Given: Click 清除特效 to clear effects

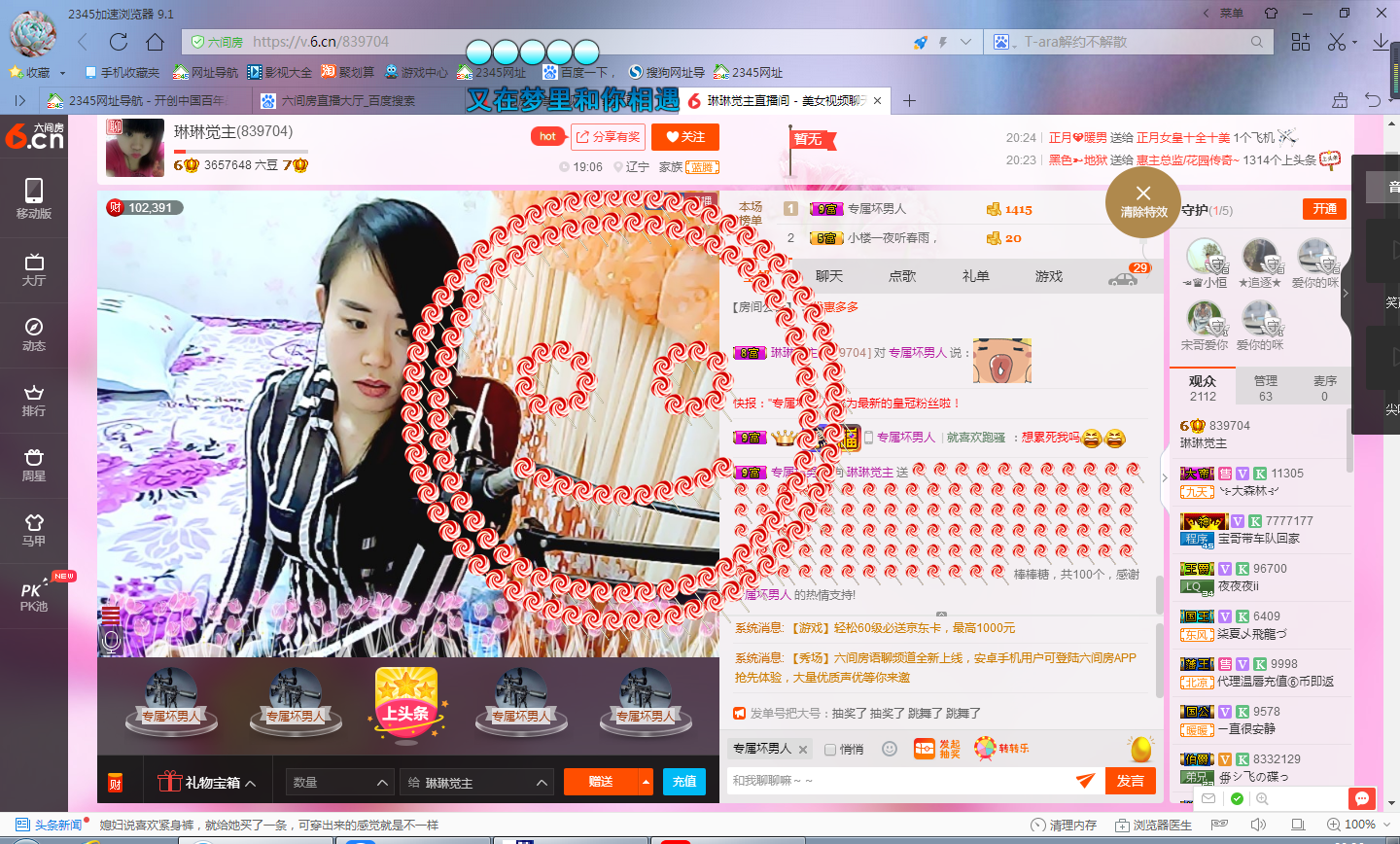Looking at the screenshot, I should [1143, 202].
